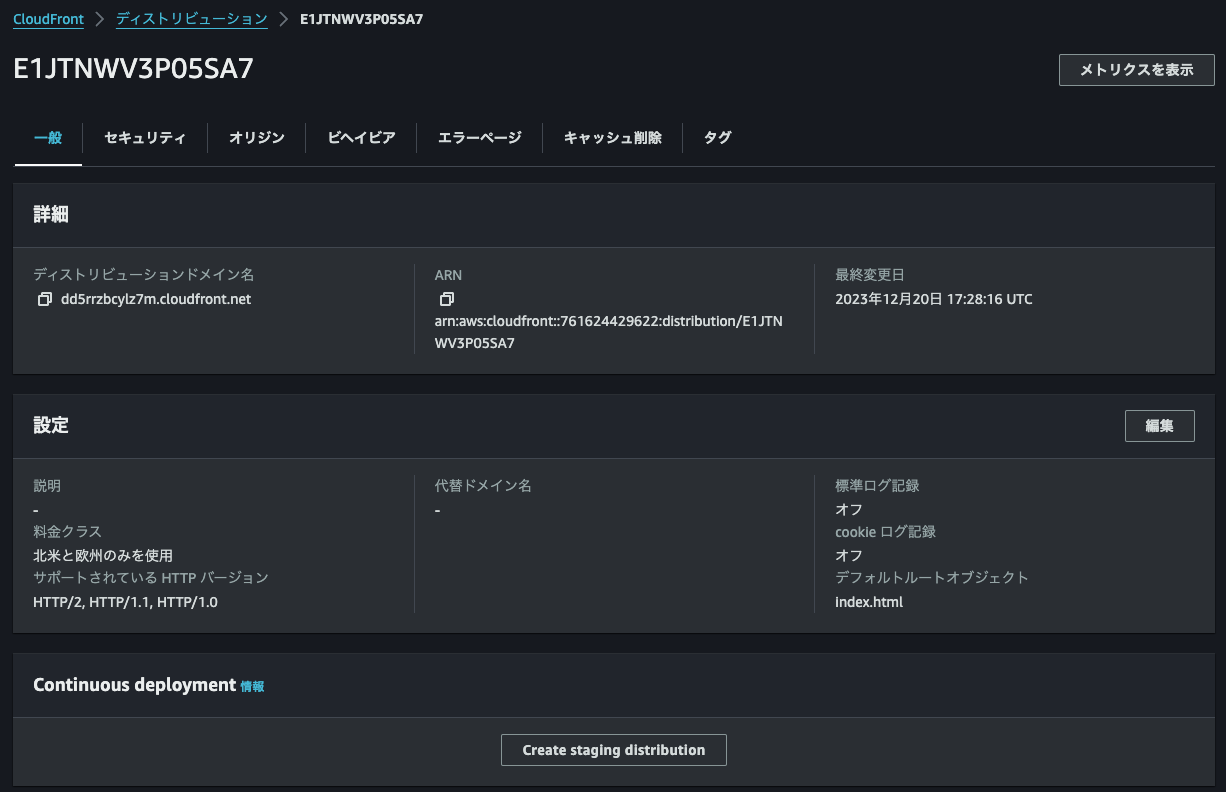Click the Continuous deployment heading
The image size is (1226, 792).
tap(134, 685)
